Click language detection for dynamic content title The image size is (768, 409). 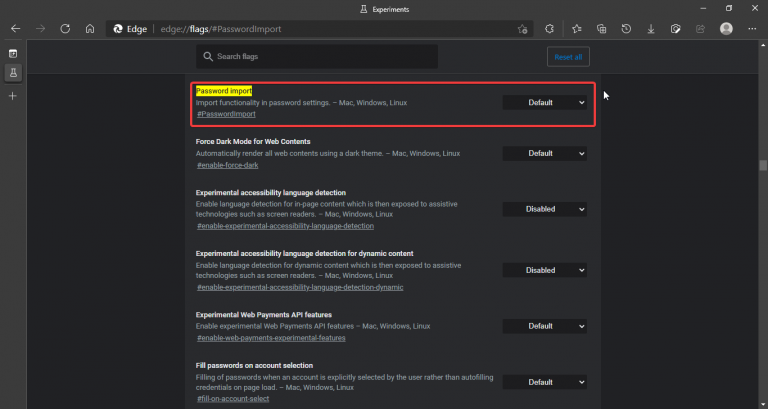click(x=304, y=253)
